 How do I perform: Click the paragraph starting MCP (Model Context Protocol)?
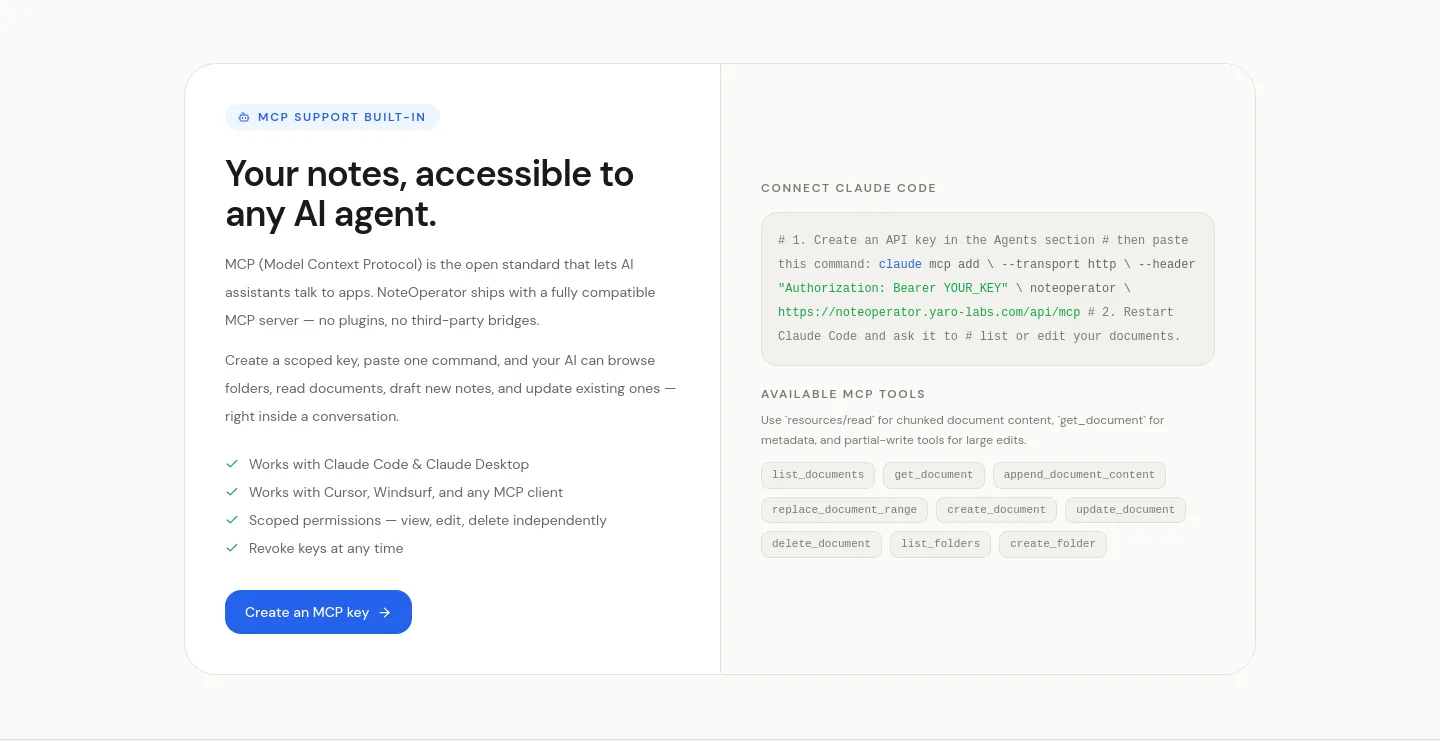point(440,292)
